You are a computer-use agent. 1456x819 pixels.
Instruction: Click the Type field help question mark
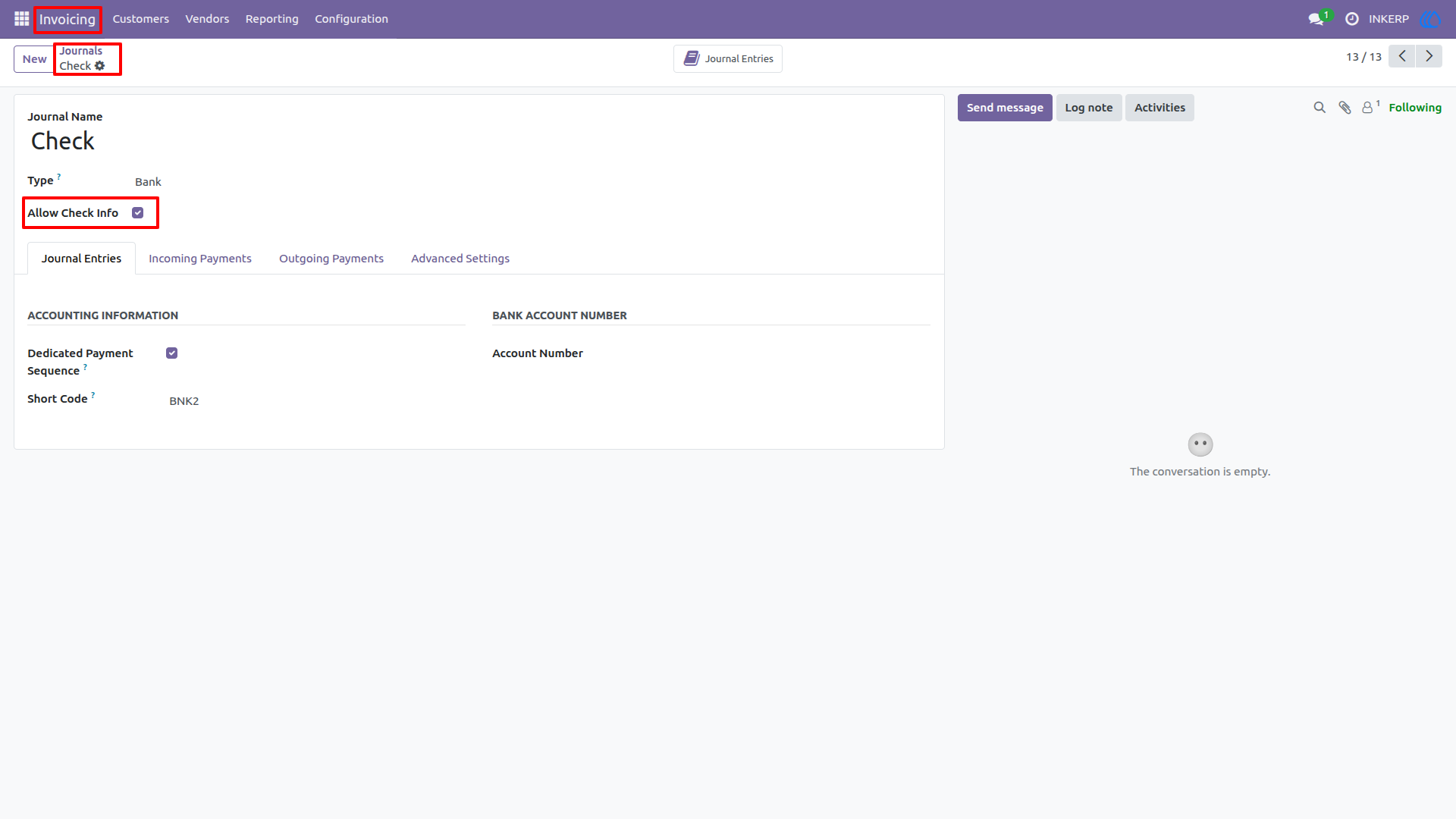pos(59,177)
